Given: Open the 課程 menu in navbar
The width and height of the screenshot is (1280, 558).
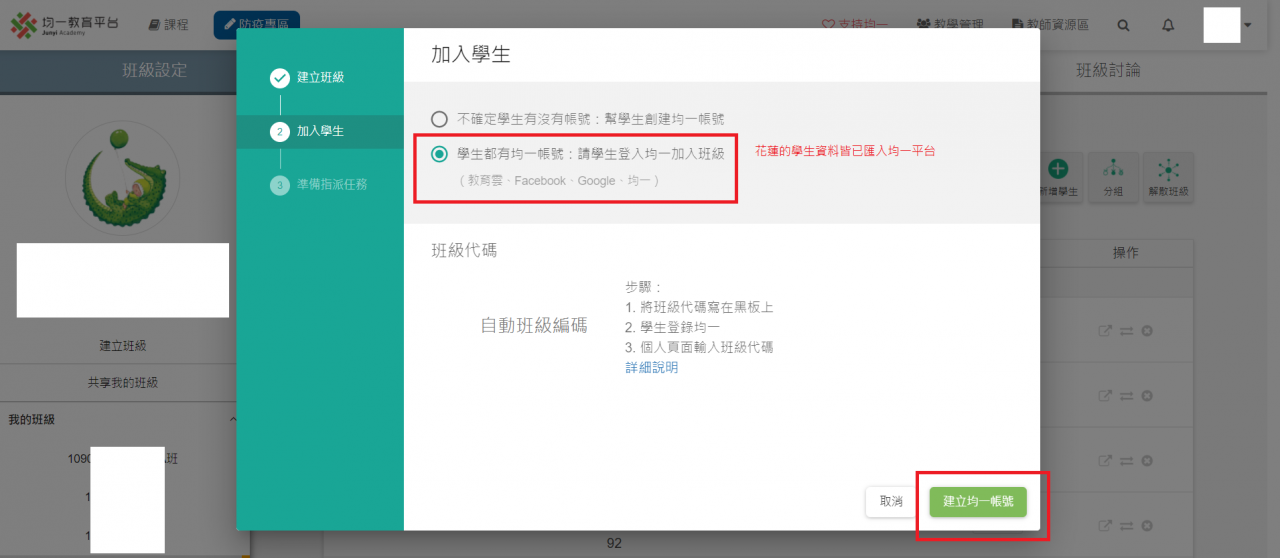Looking at the screenshot, I should 168,25.
